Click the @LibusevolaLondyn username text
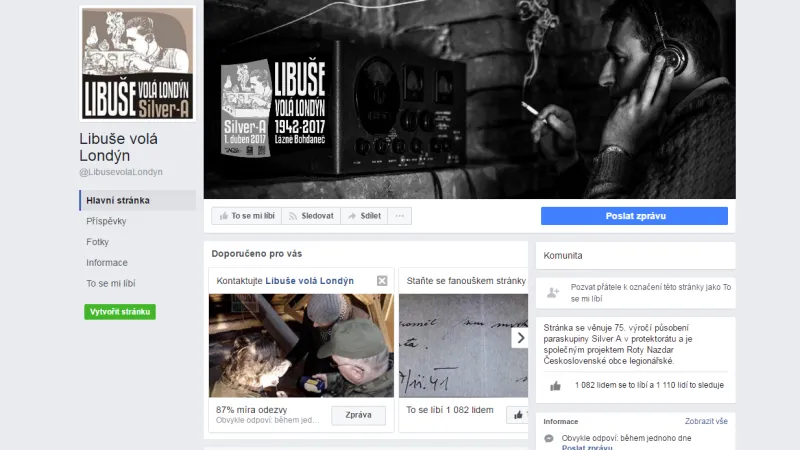Screen dimensions: 800x450 click(x=121, y=172)
